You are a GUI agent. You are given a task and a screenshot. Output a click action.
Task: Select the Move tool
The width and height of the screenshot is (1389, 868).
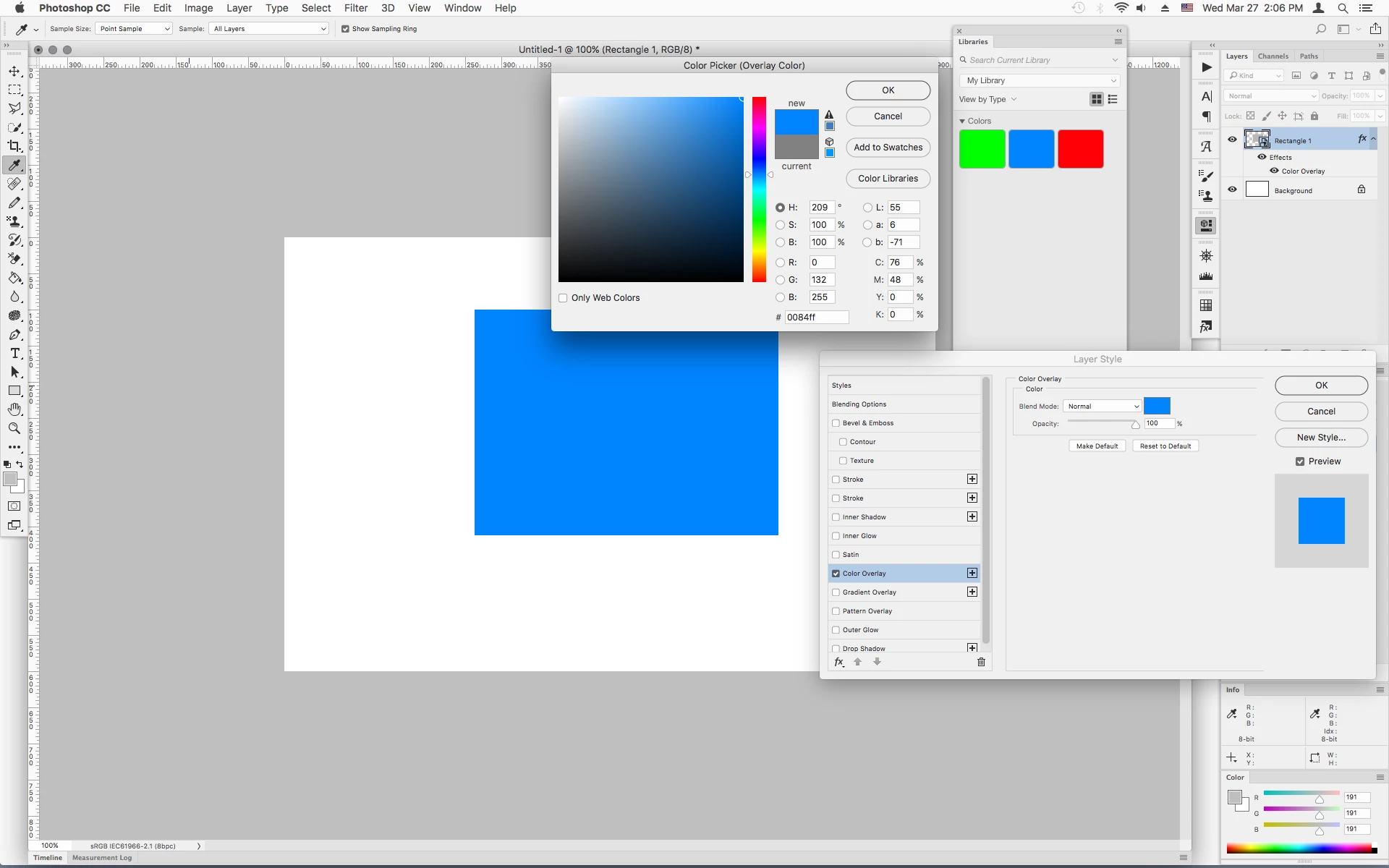(14, 71)
